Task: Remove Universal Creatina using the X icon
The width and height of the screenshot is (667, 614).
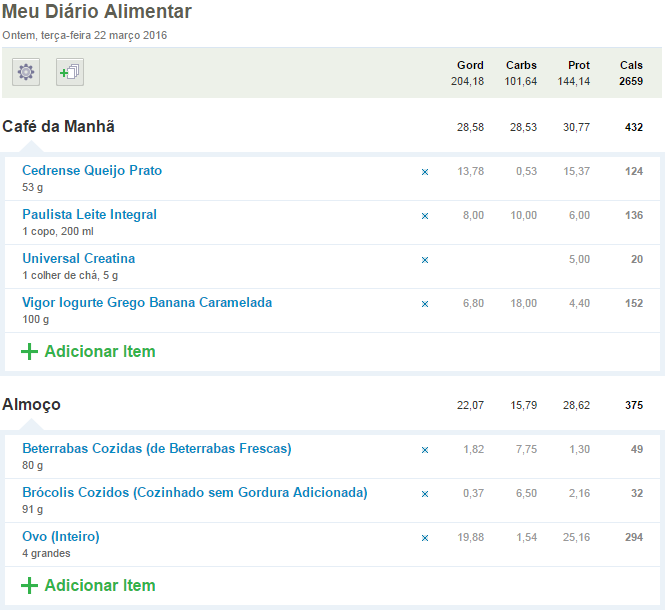Action: click(425, 260)
